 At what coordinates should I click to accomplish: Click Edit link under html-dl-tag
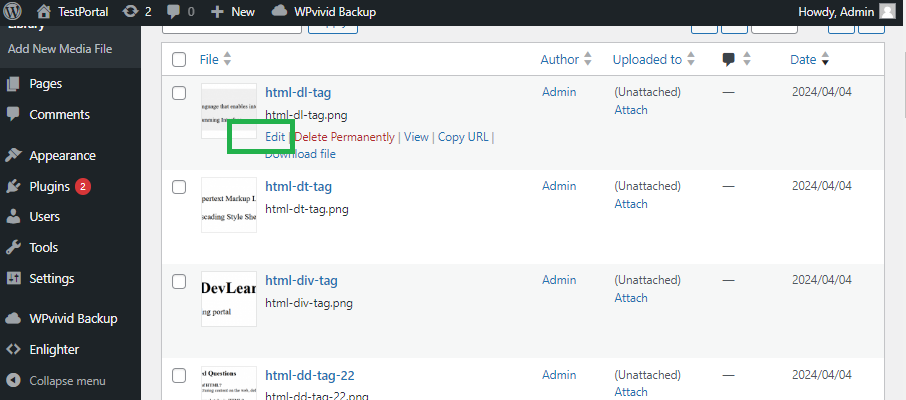point(275,137)
